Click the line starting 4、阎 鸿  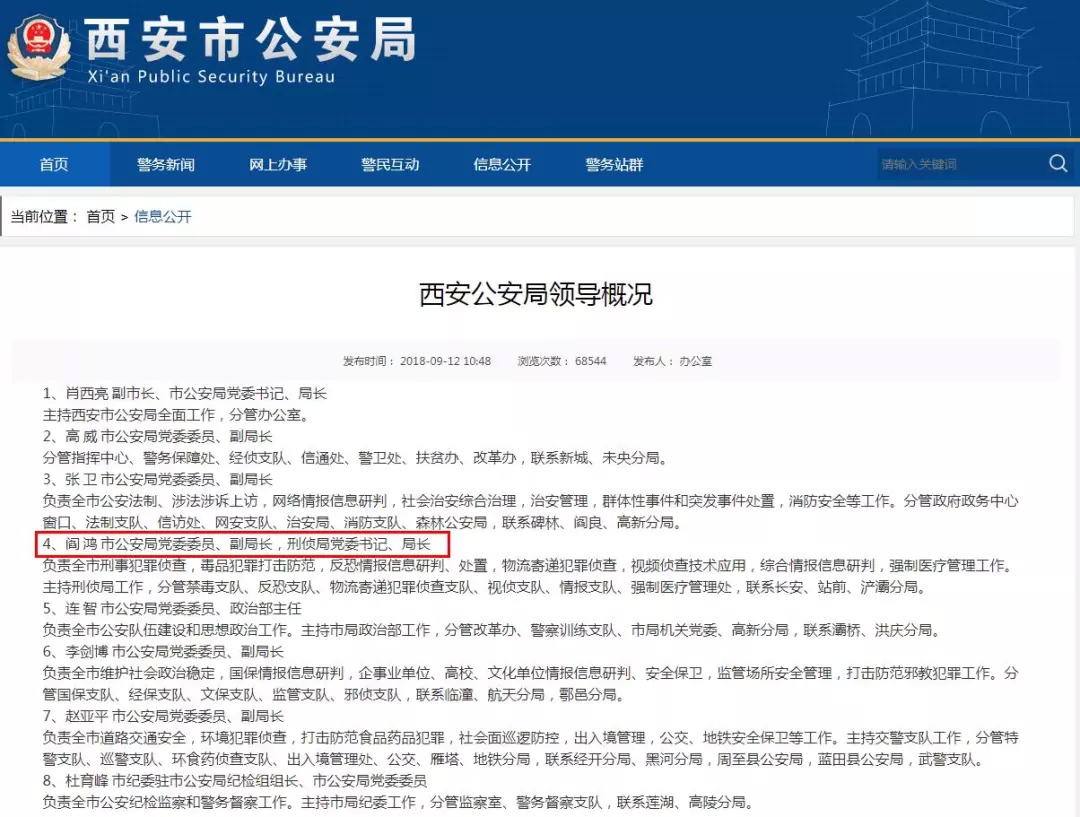click(x=236, y=544)
